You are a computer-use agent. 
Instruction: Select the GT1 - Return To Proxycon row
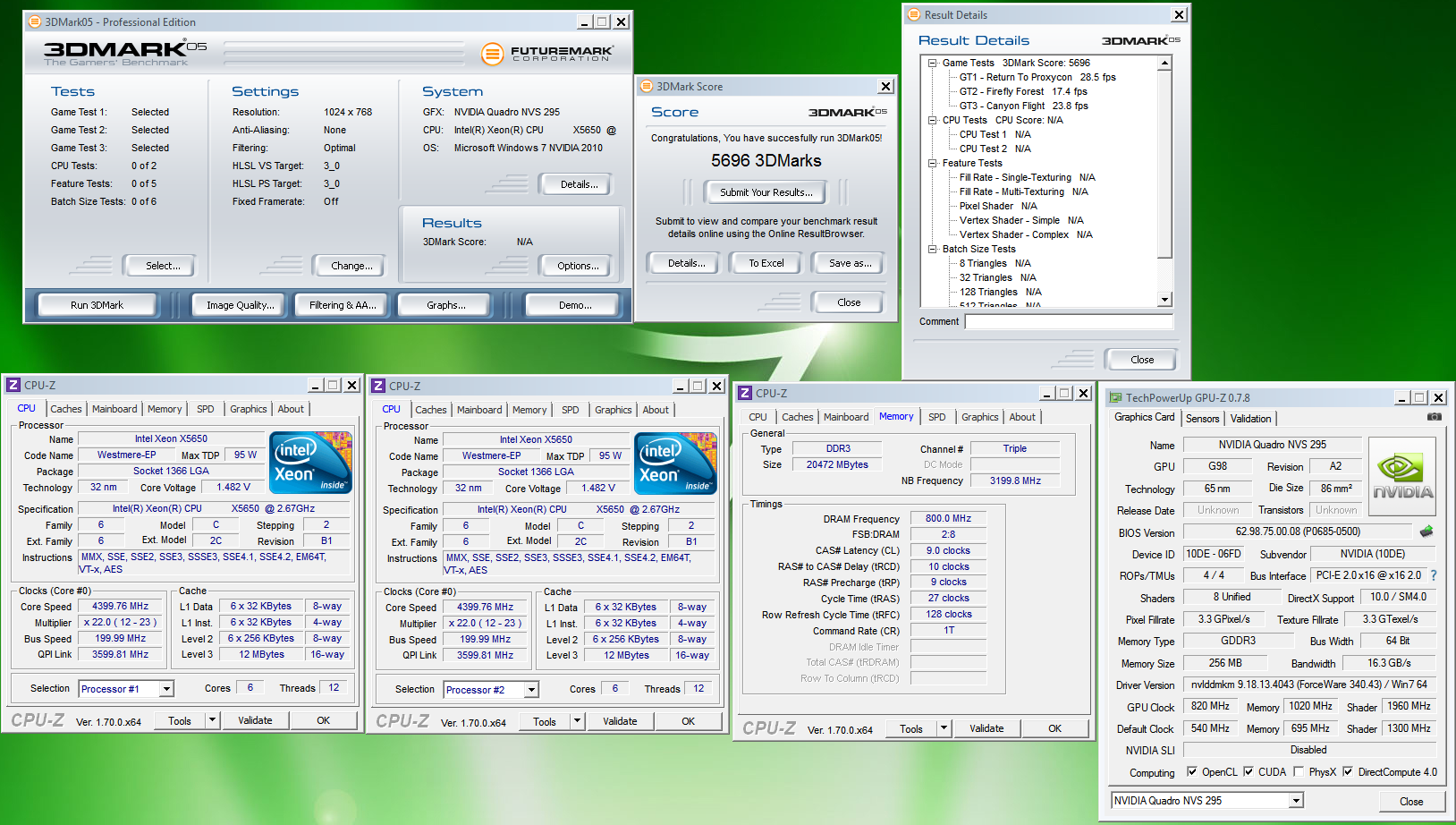click(x=1037, y=77)
